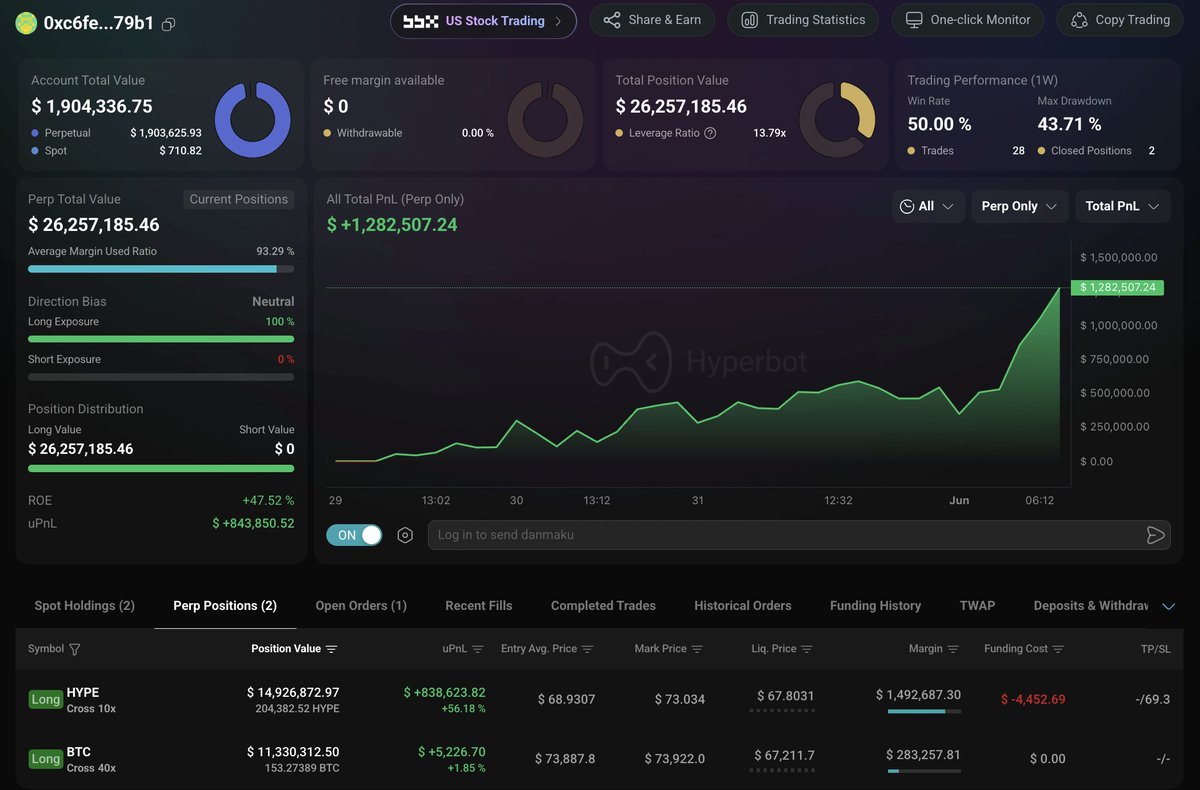Click BTC margin usage bar
1200x790 pixels.
924,771
